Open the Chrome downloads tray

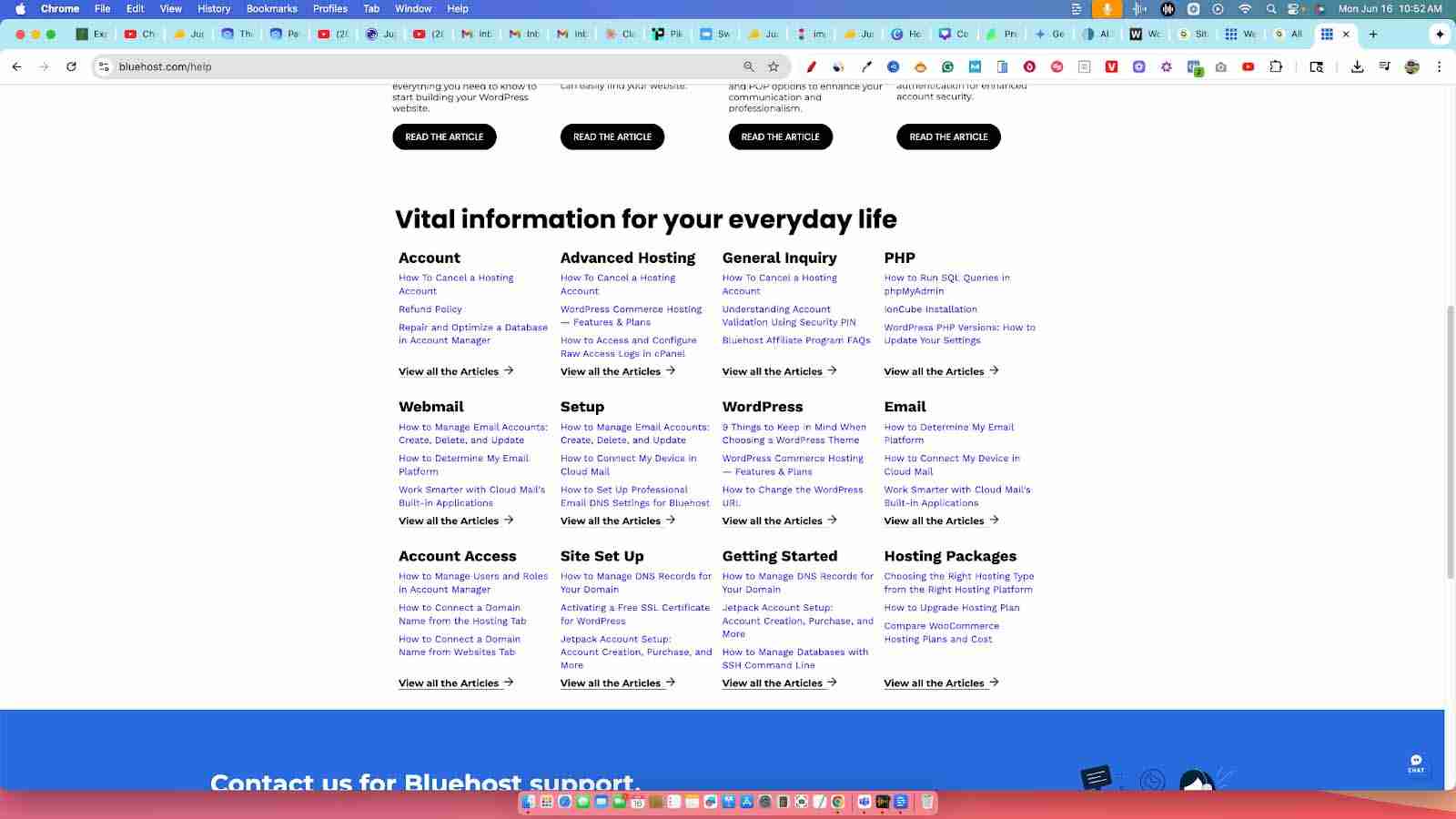click(1357, 66)
